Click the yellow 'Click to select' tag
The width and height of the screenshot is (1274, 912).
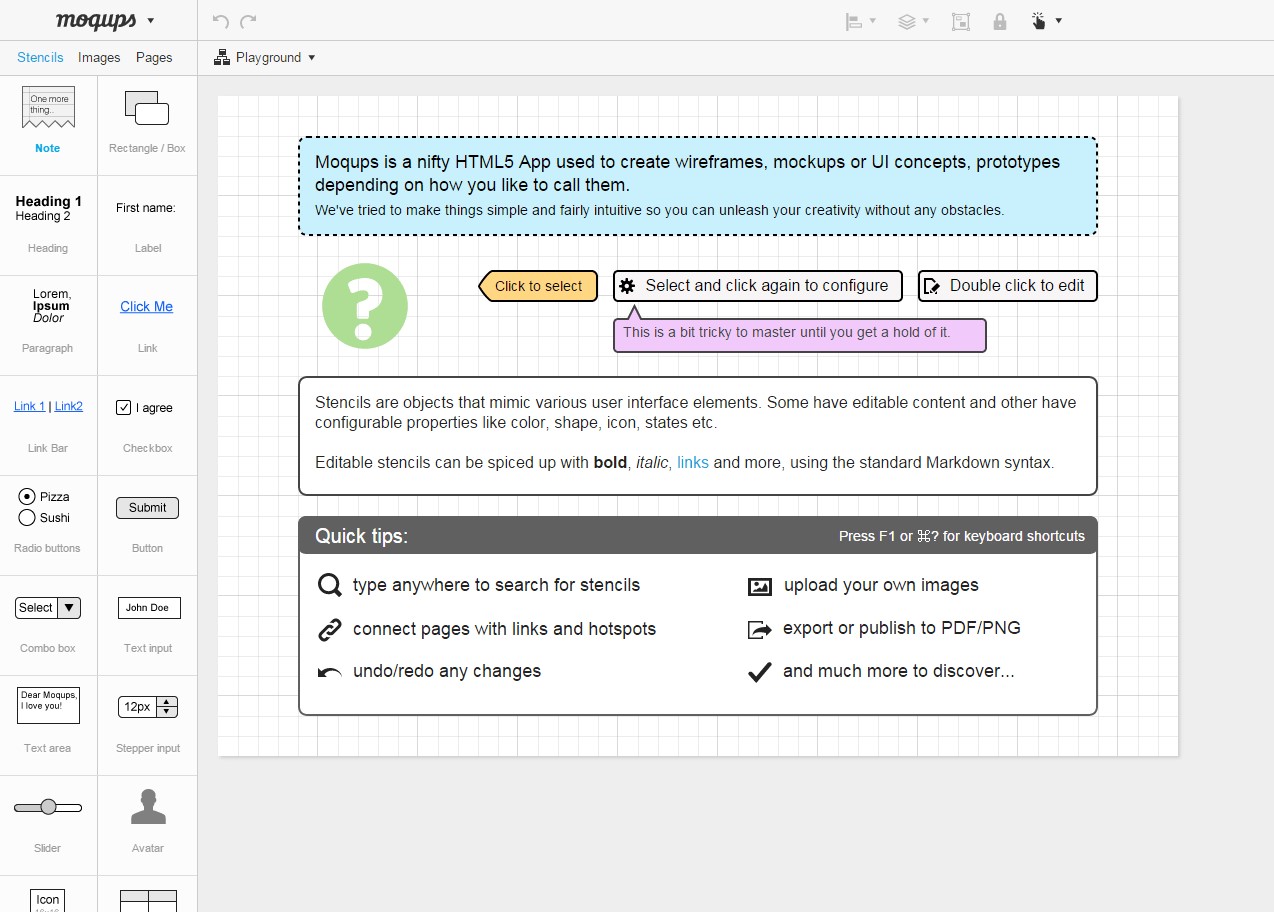point(538,286)
